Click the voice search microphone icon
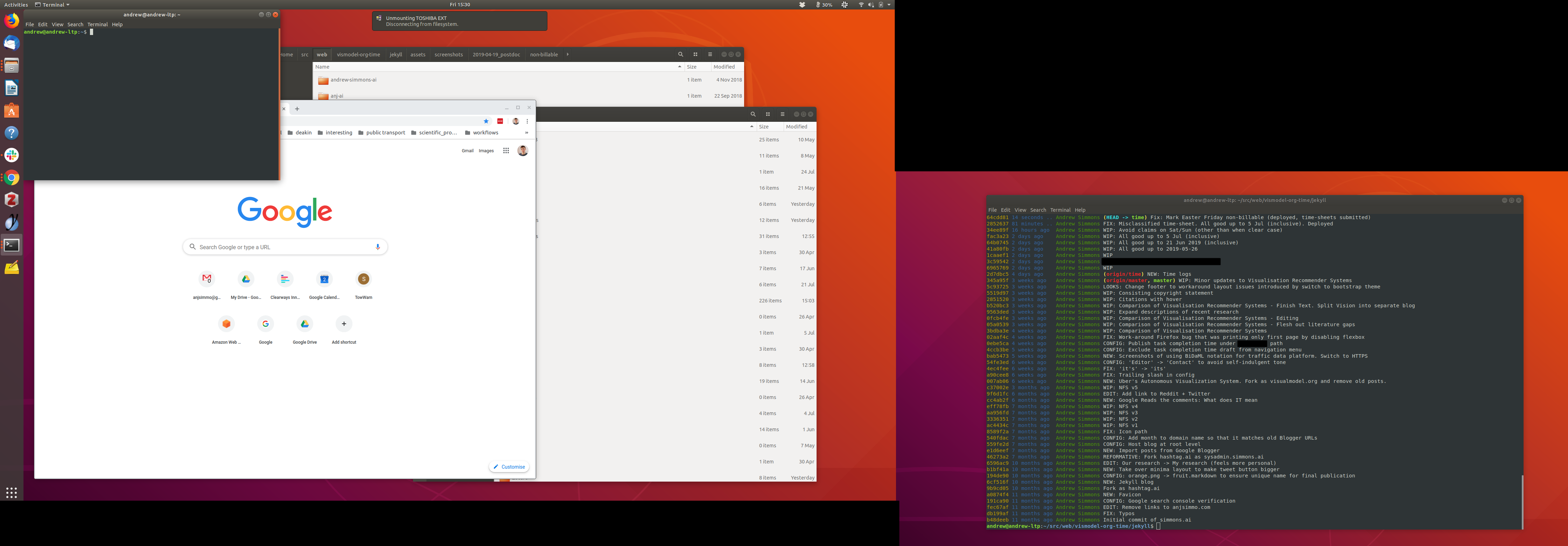 [377, 246]
